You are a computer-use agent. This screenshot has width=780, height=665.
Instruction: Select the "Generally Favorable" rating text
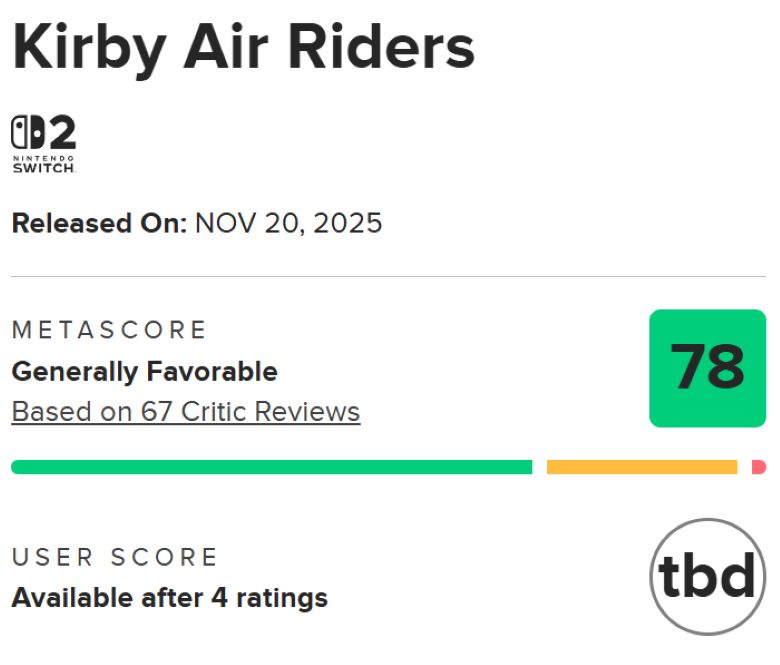tap(144, 372)
